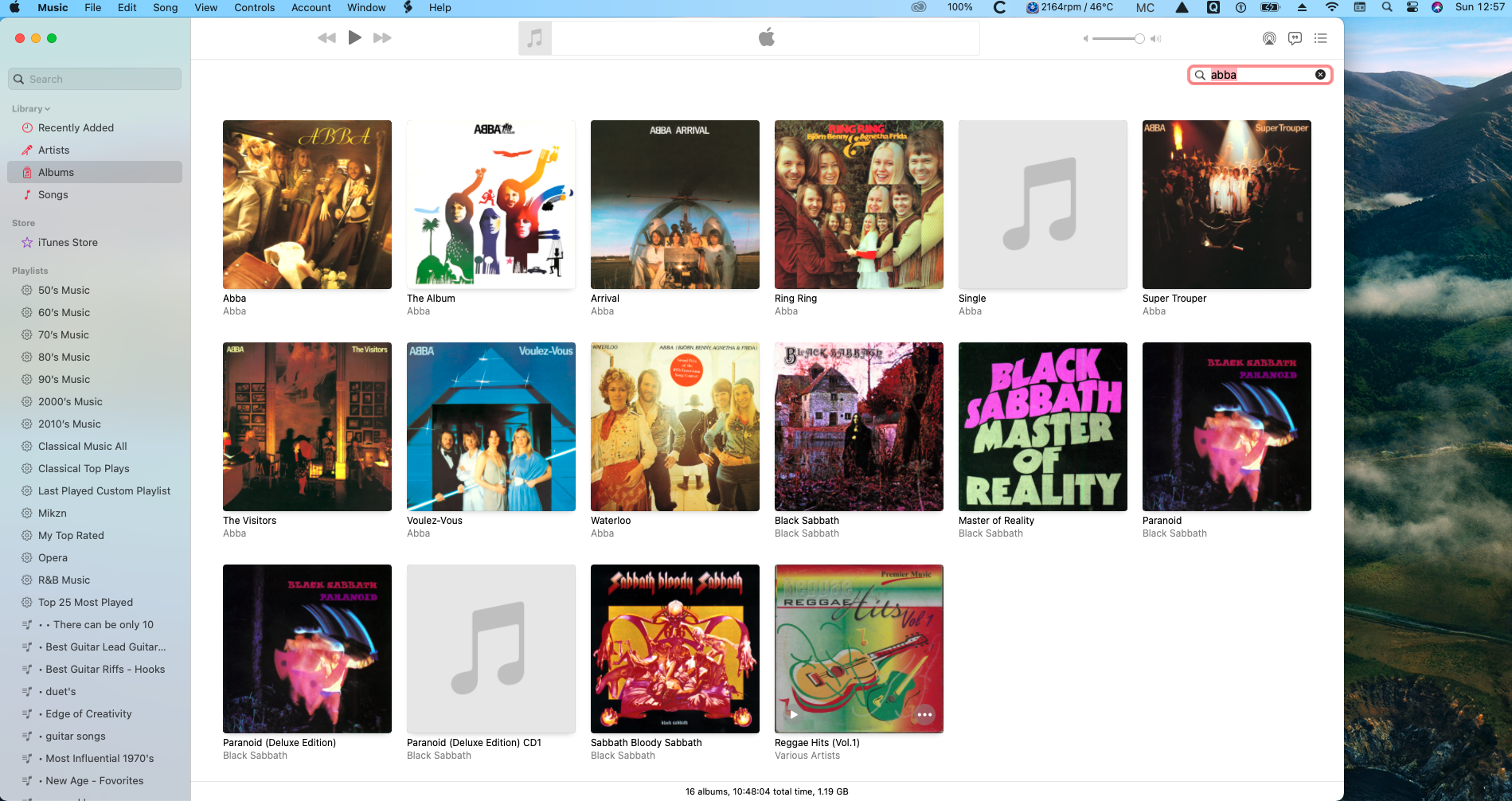Click the Paranoid (Deluxe Edition) CD1 title

(474, 743)
